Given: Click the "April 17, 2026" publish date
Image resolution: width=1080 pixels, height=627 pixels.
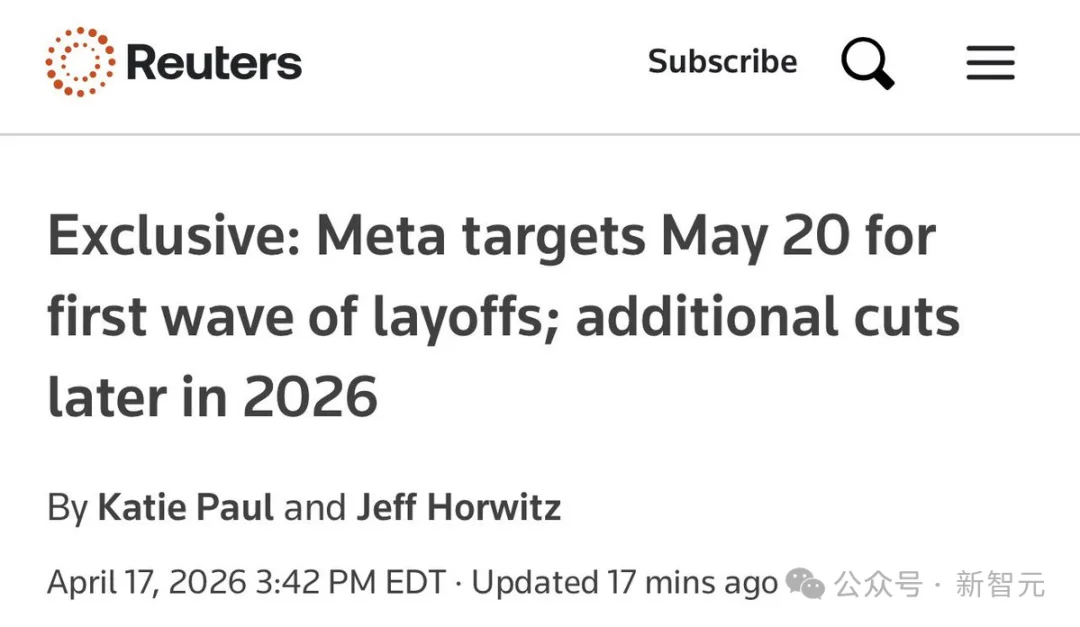Looking at the screenshot, I should (150, 583).
